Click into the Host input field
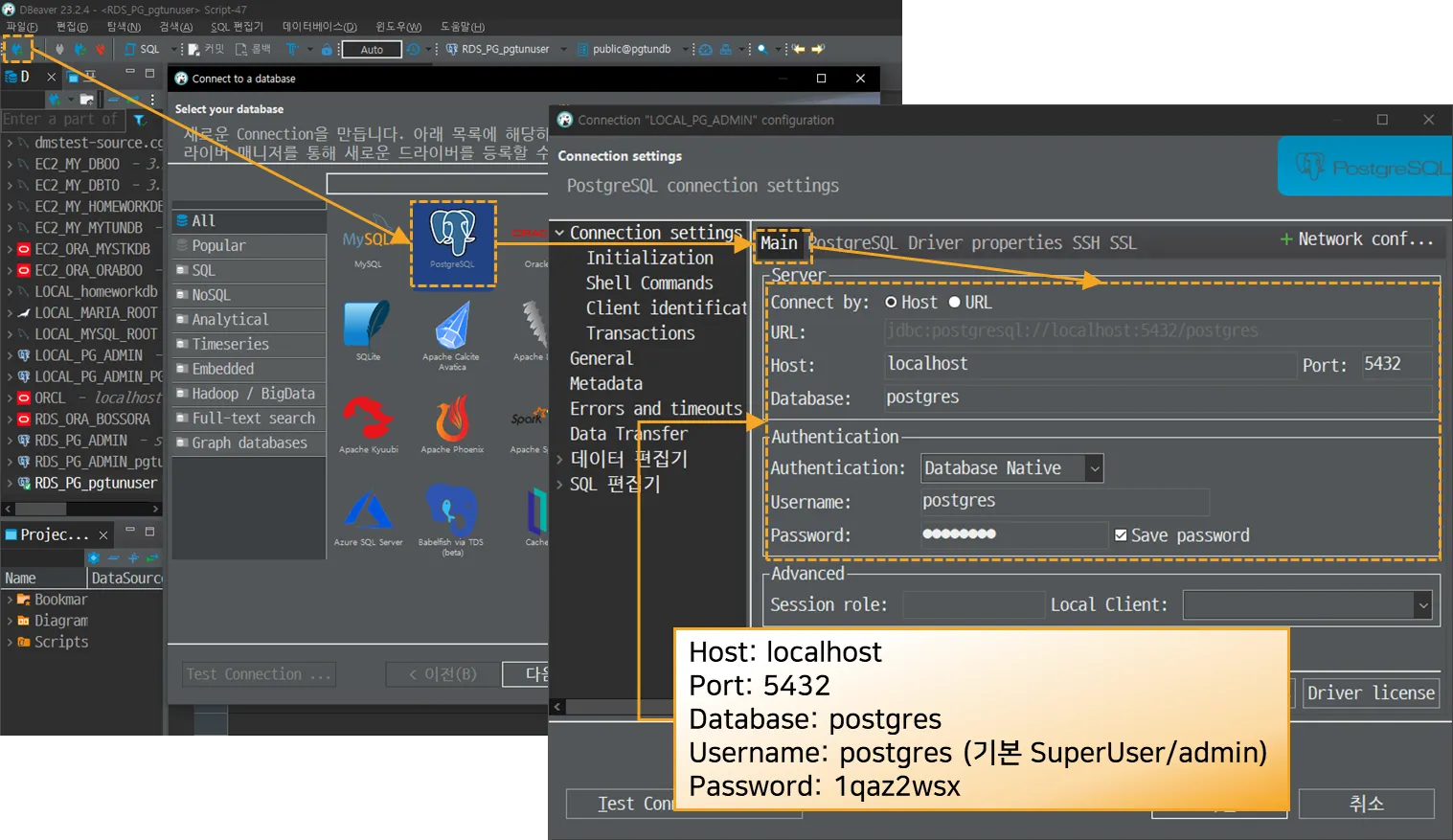Screen dimensions: 1453x840 (x=1090, y=365)
